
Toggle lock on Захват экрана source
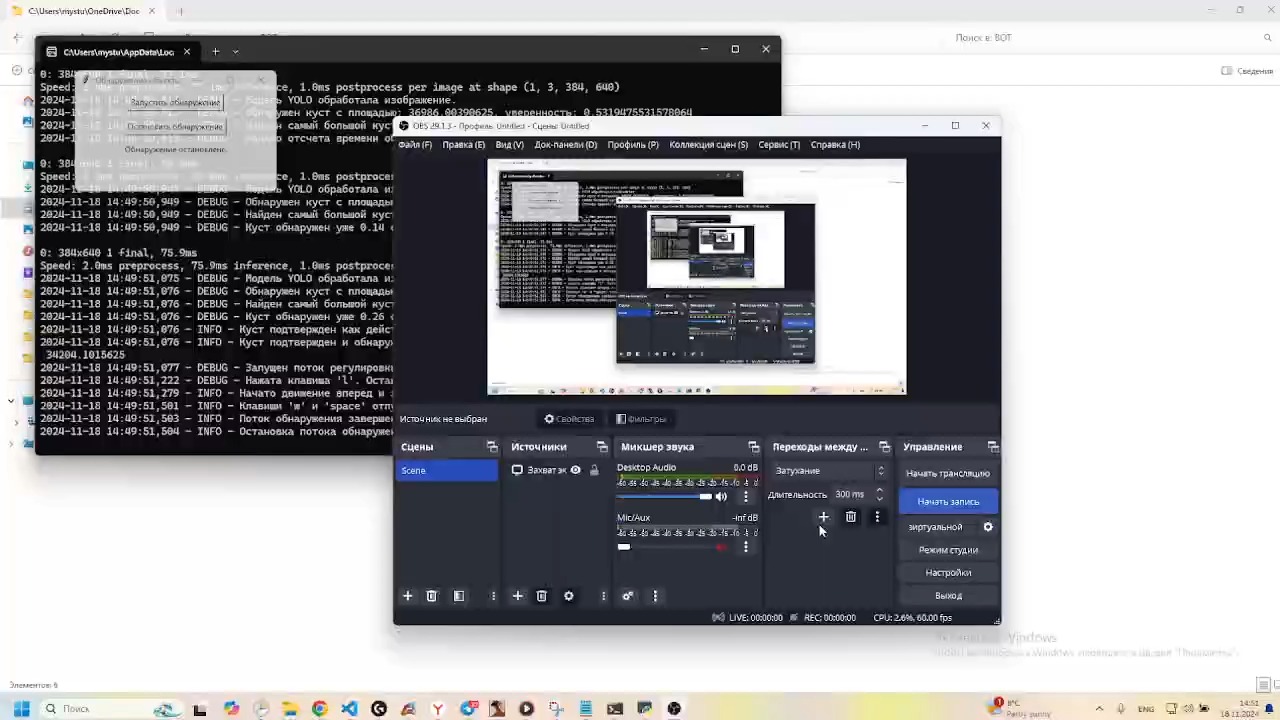tap(594, 470)
